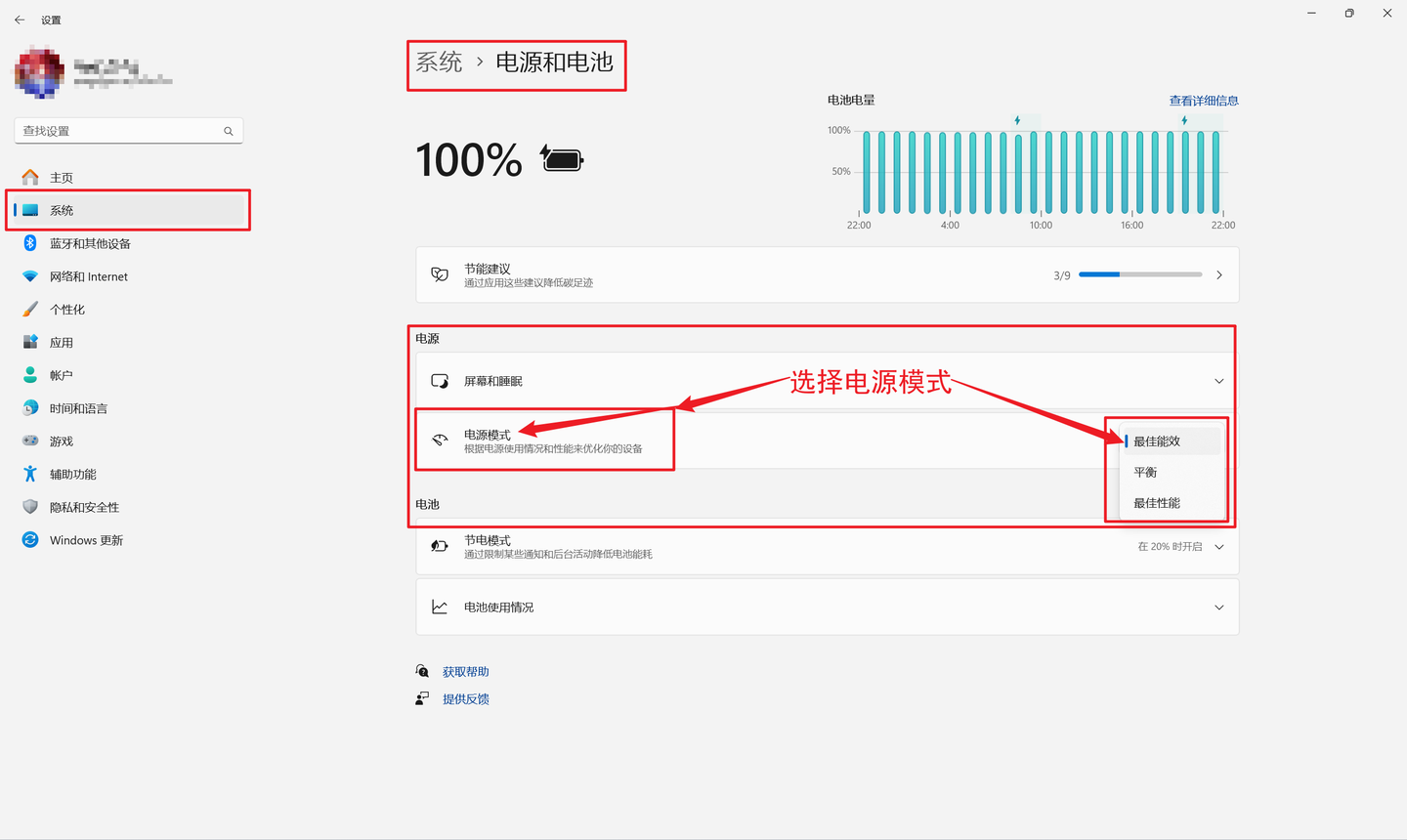Image resolution: width=1407 pixels, height=840 pixels.
Task: Restore down the 设置 window
Action: click(1349, 14)
